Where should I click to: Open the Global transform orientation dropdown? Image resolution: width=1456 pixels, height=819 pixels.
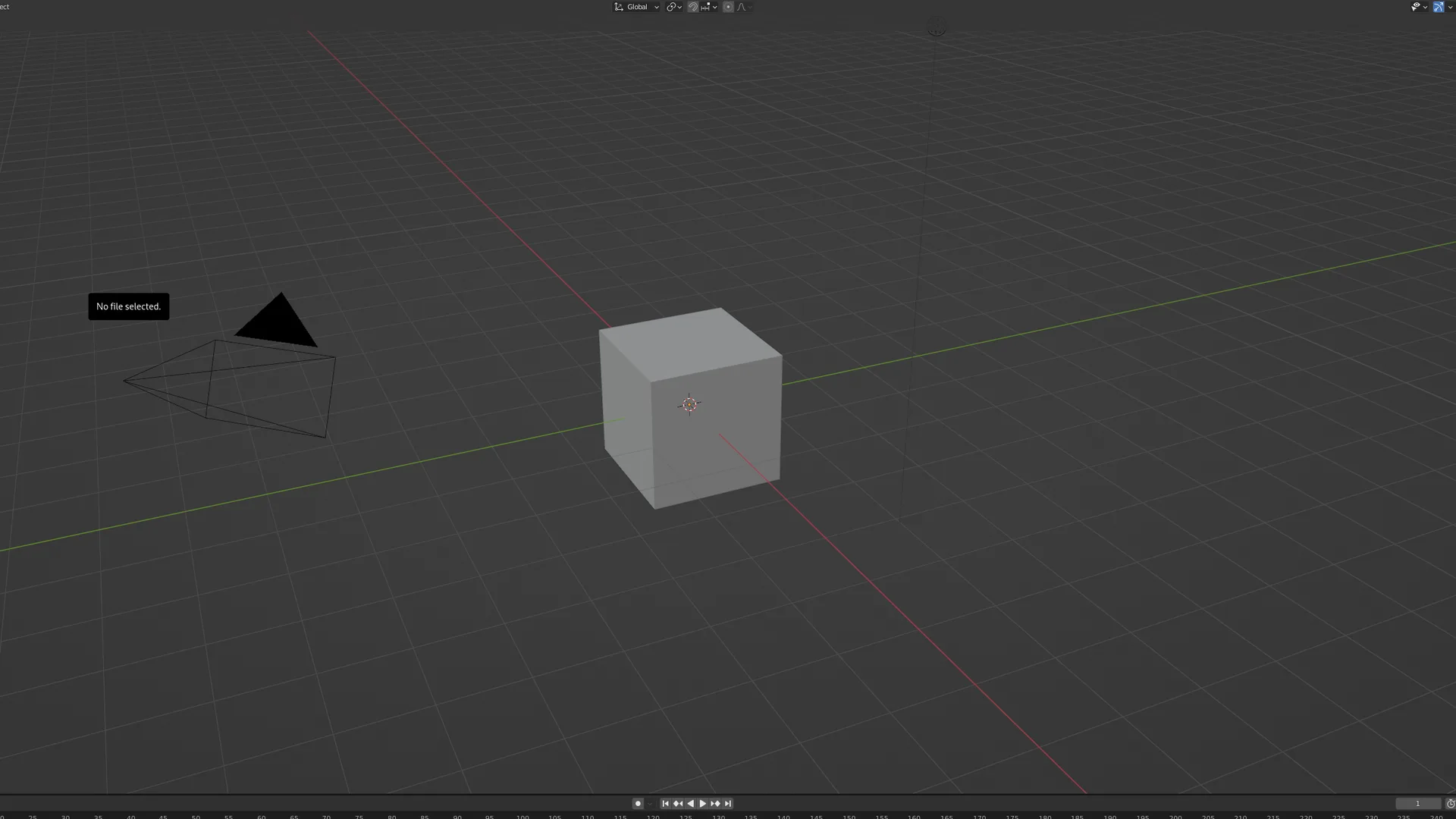(x=637, y=7)
